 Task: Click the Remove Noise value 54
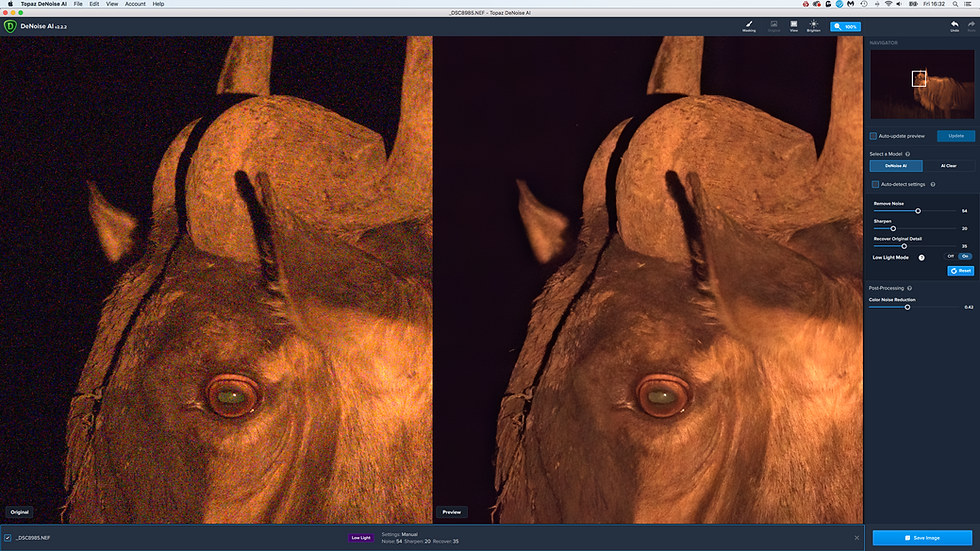(x=964, y=211)
